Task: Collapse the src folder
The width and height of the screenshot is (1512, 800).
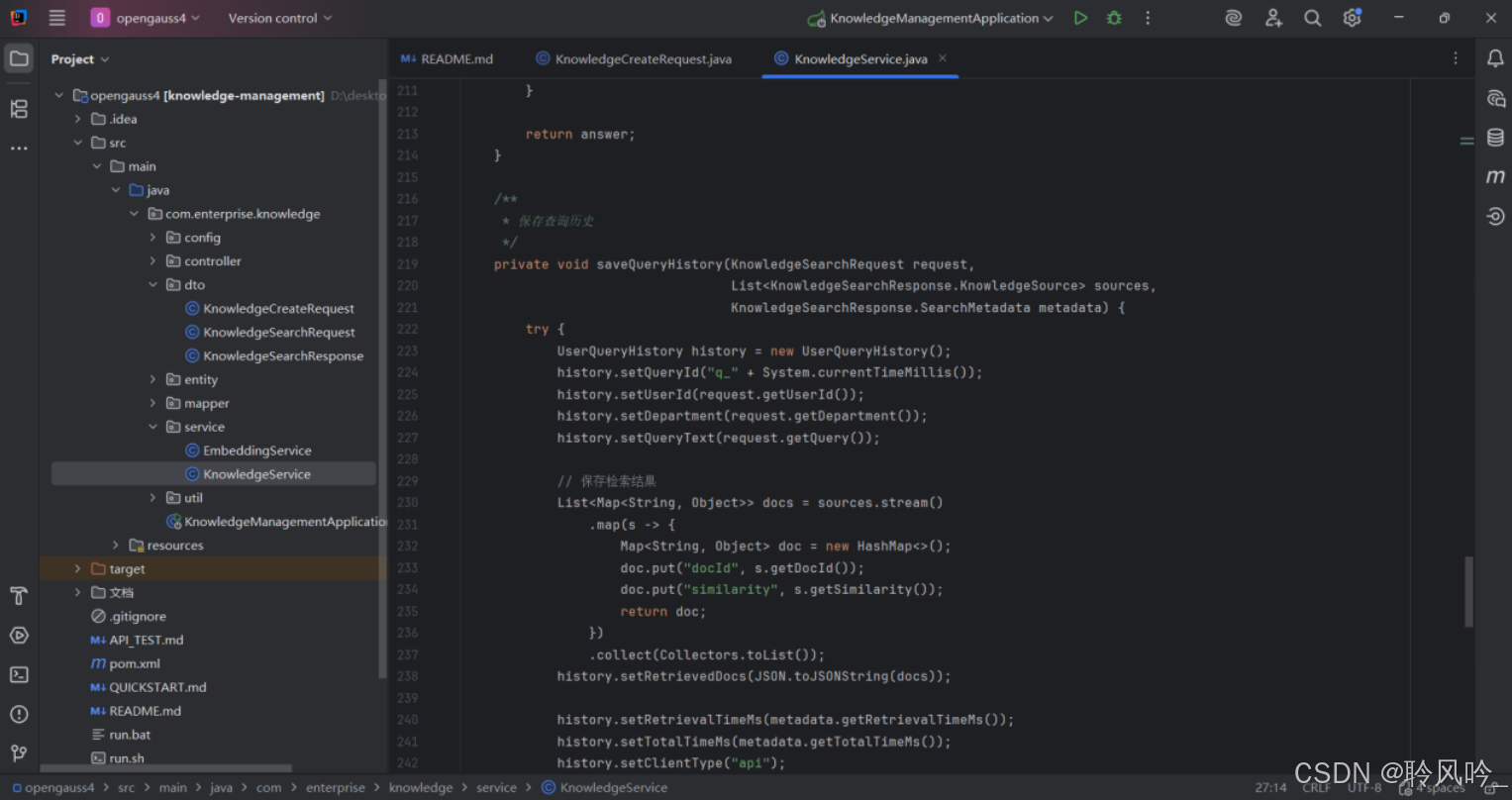Action: [78, 143]
